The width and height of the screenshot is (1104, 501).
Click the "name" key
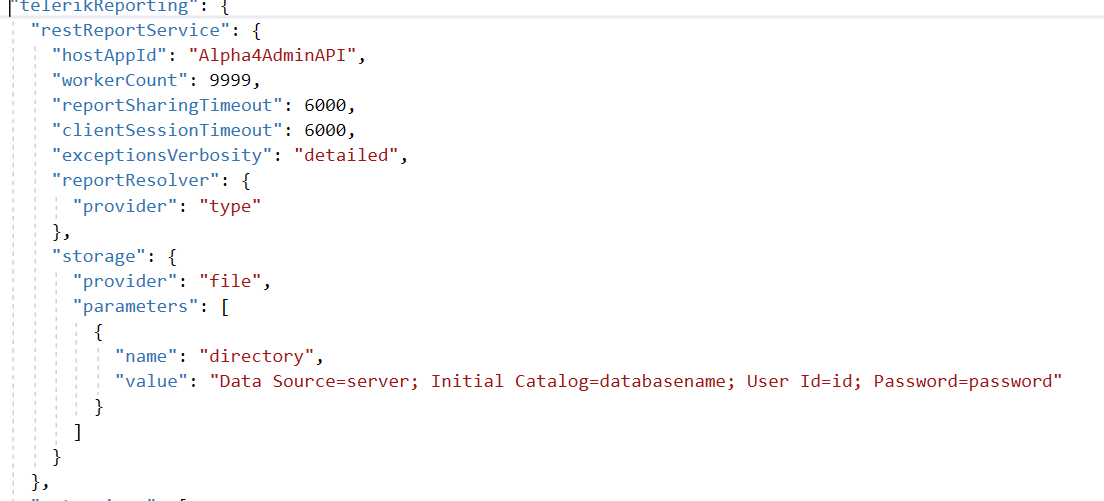click(x=146, y=357)
